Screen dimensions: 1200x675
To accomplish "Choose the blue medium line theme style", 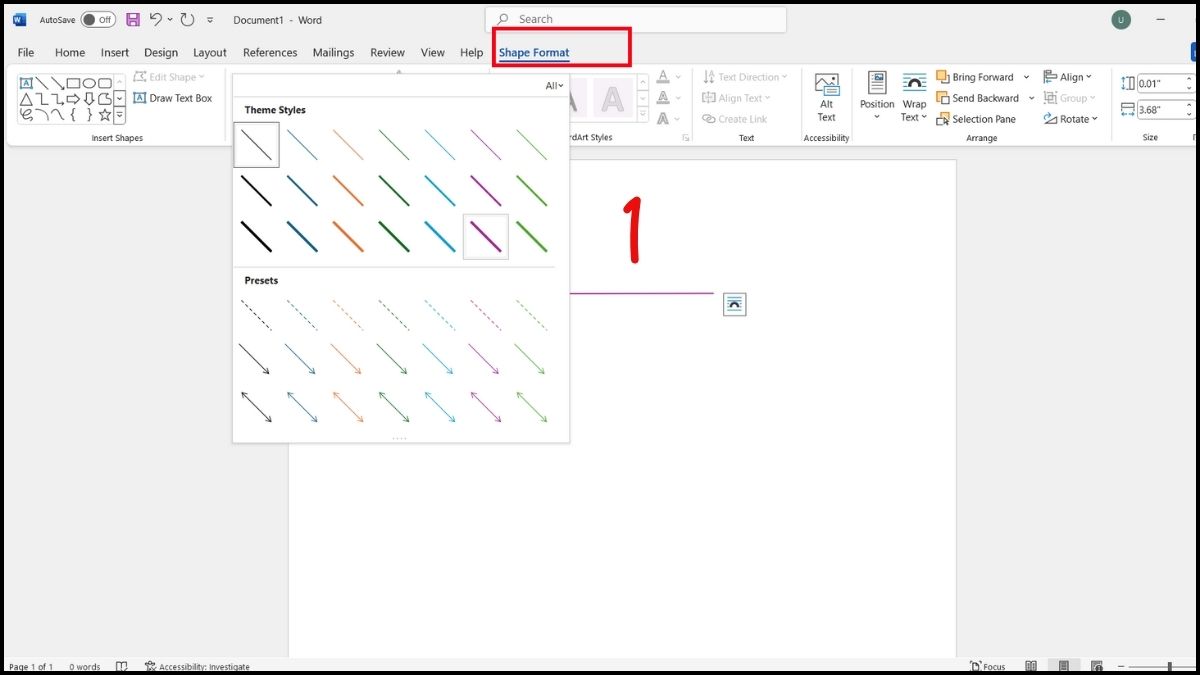I will click(x=302, y=191).
